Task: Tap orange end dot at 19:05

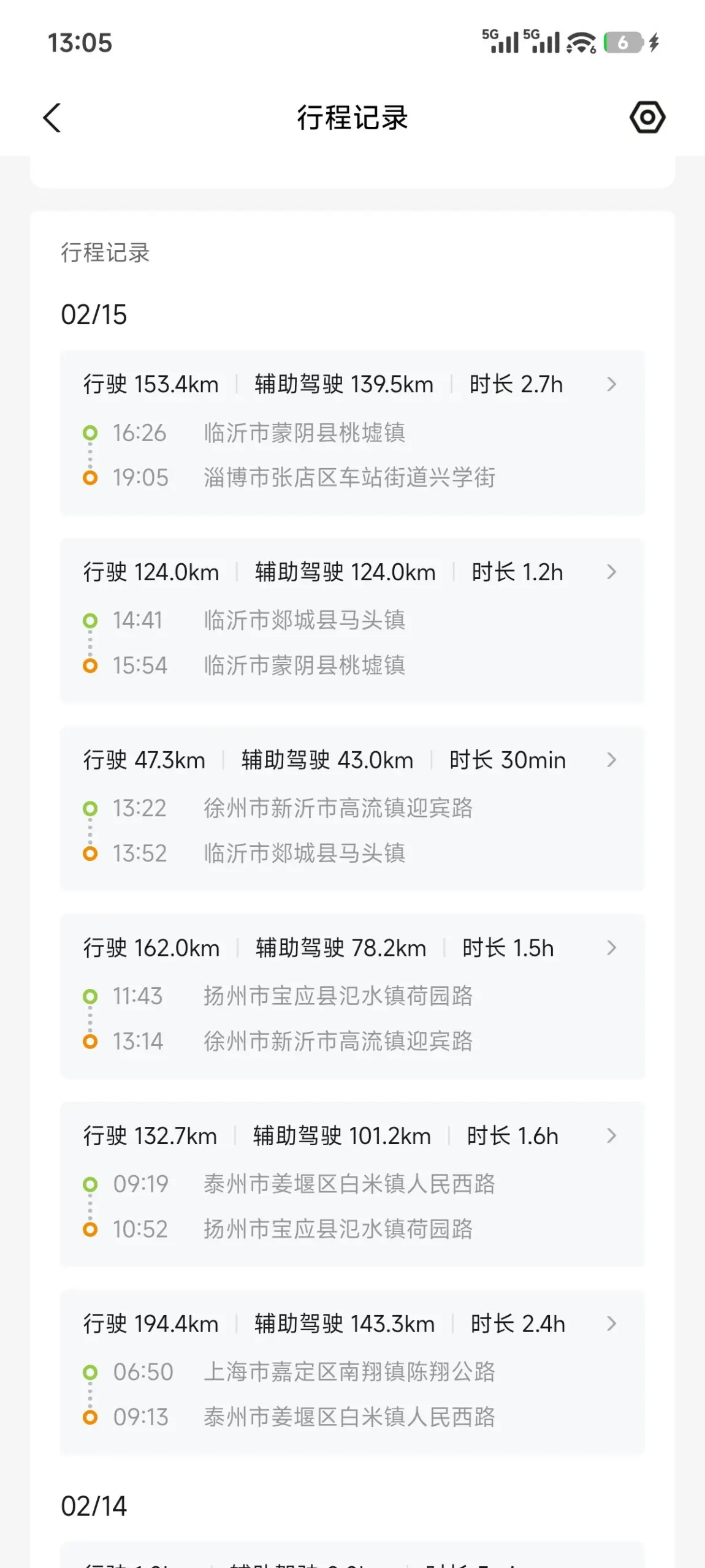Action: pos(90,478)
